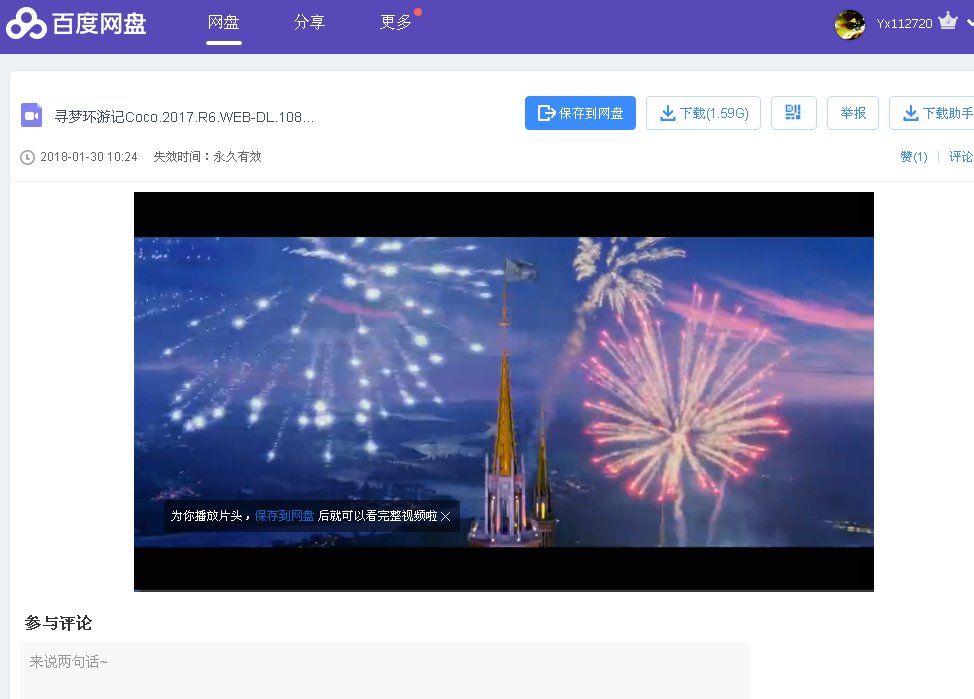Click the 赞(1) like link
This screenshot has height=699, width=974.
click(x=913, y=156)
